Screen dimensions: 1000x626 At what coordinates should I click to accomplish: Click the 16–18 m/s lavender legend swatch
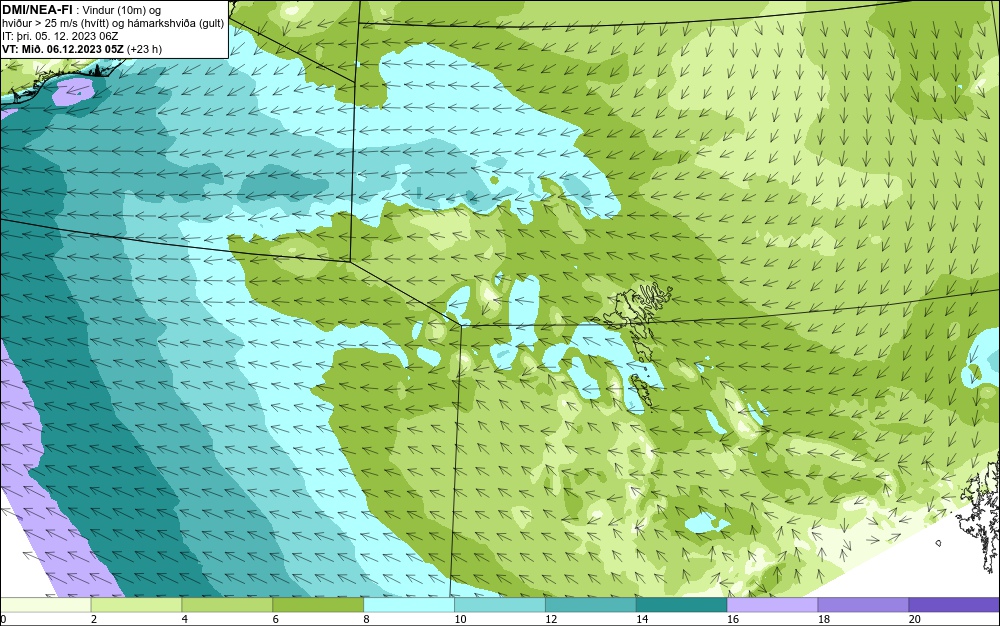click(x=772, y=604)
